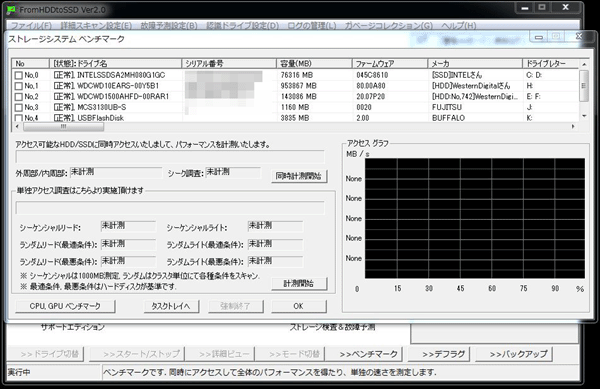Click the simultaneous access progress bar
The image size is (600, 389).
pyautogui.click(x=170, y=156)
